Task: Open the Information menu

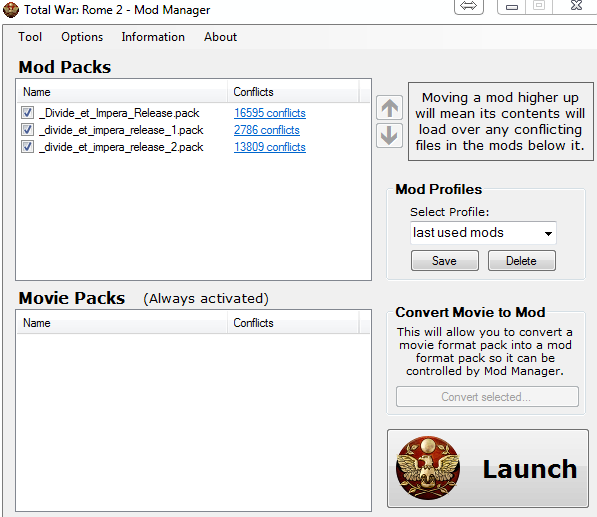Action: tap(153, 37)
